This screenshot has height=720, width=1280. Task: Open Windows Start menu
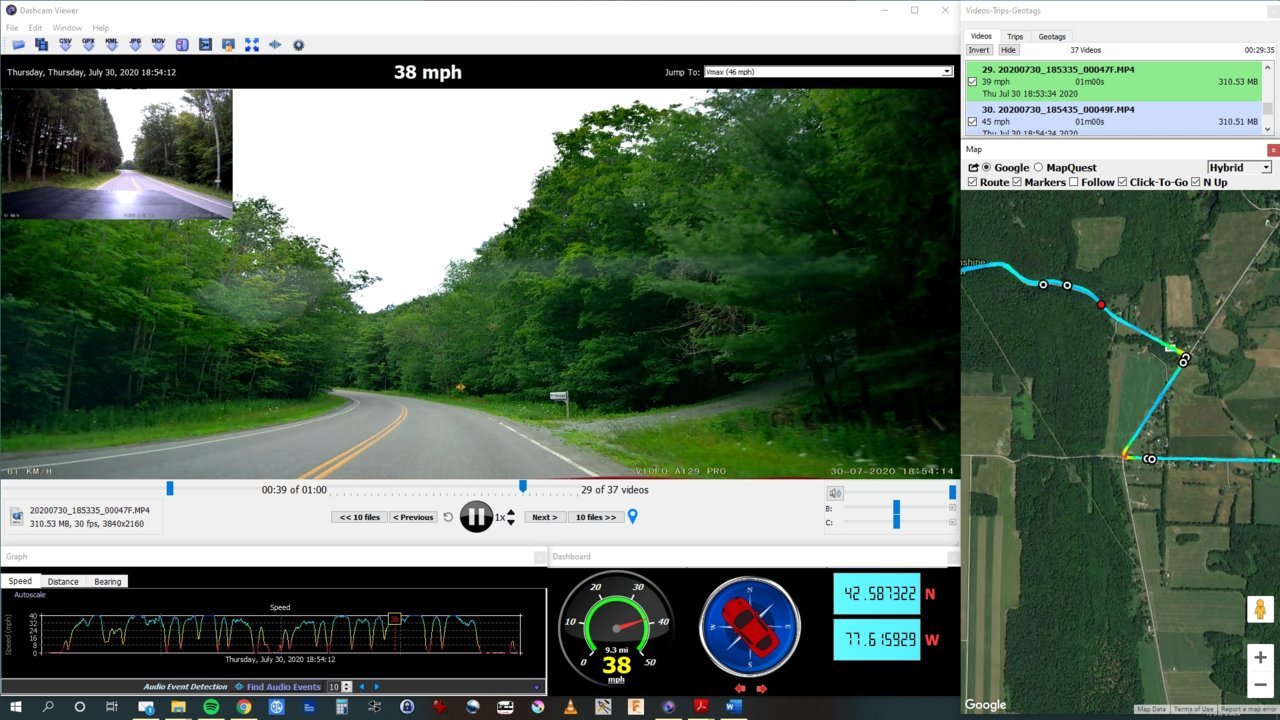click(15, 706)
